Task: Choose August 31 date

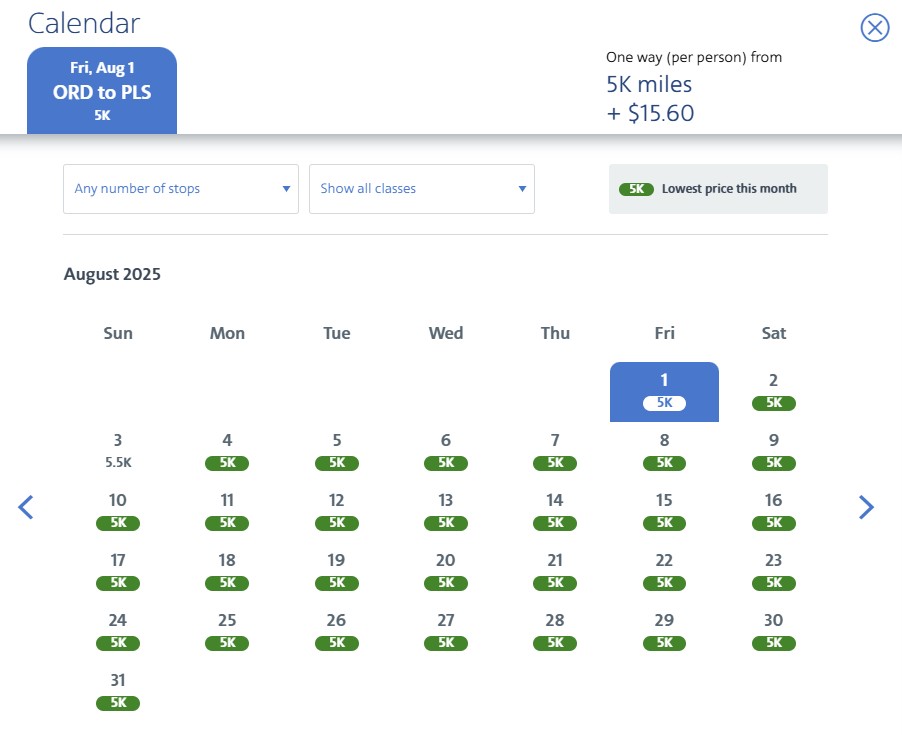Action: click(x=118, y=691)
